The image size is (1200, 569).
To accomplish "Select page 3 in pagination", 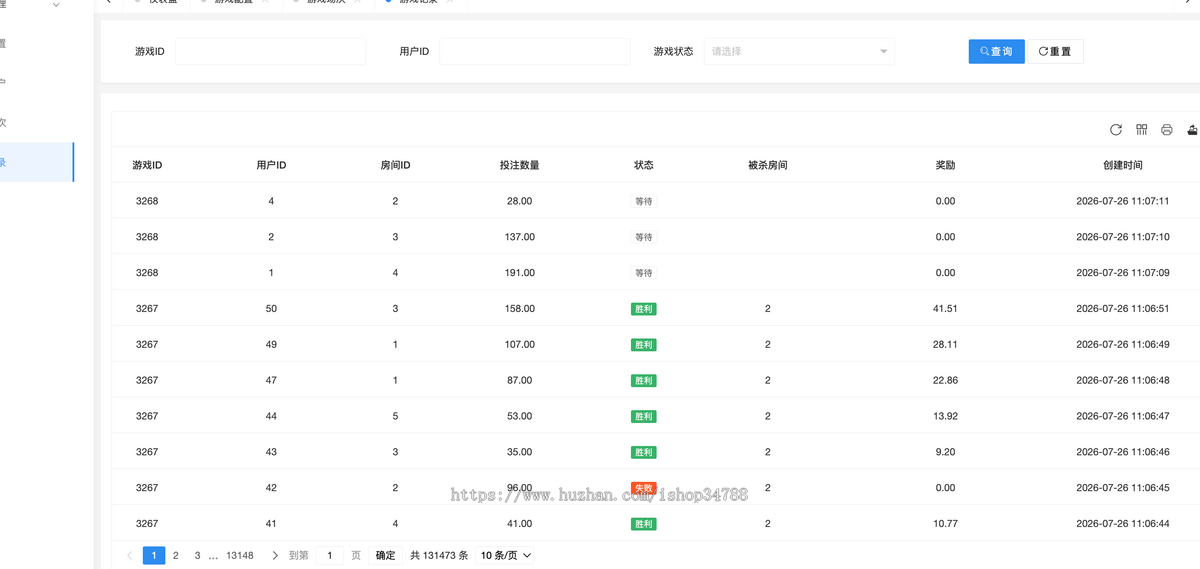I will [x=197, y=555].
